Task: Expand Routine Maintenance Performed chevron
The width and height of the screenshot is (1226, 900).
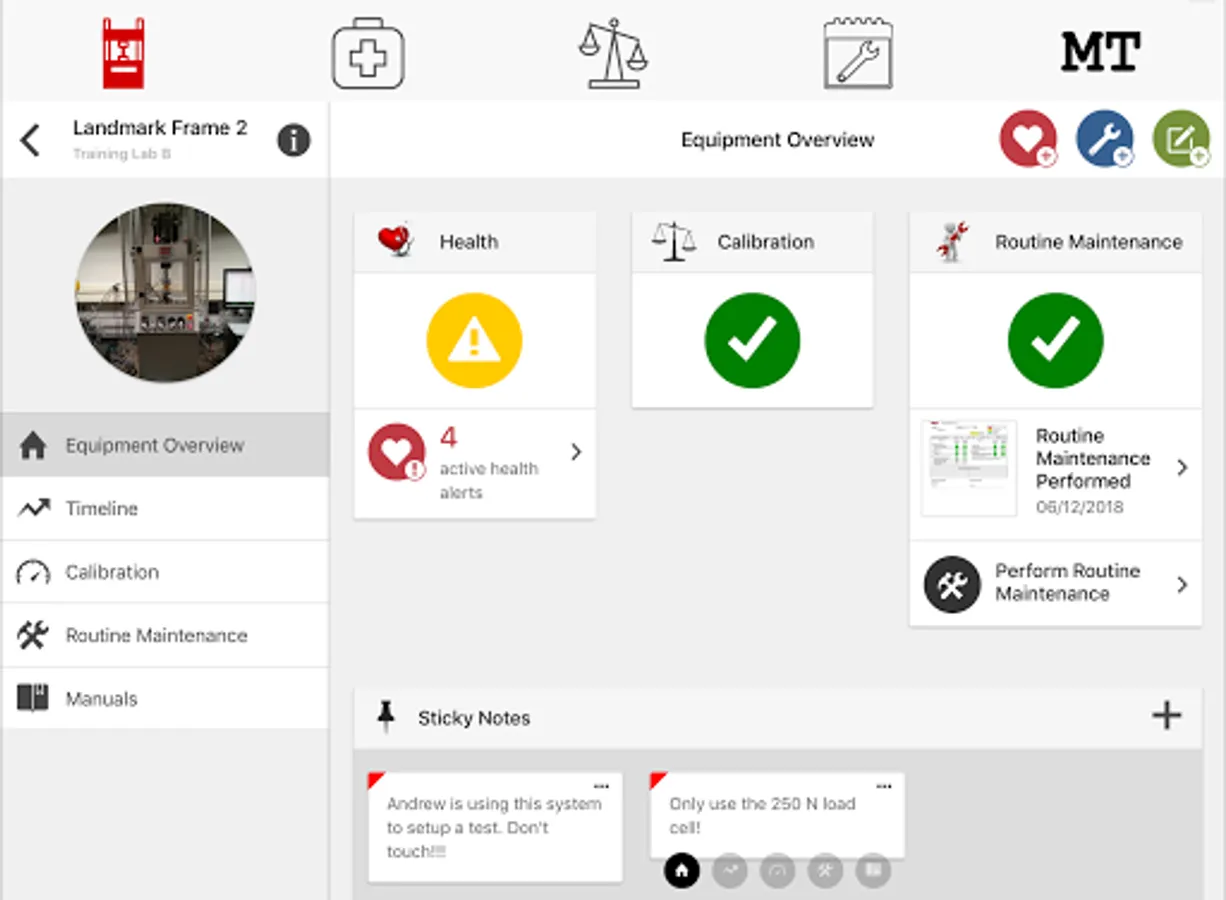Action: click(1183, 467)
